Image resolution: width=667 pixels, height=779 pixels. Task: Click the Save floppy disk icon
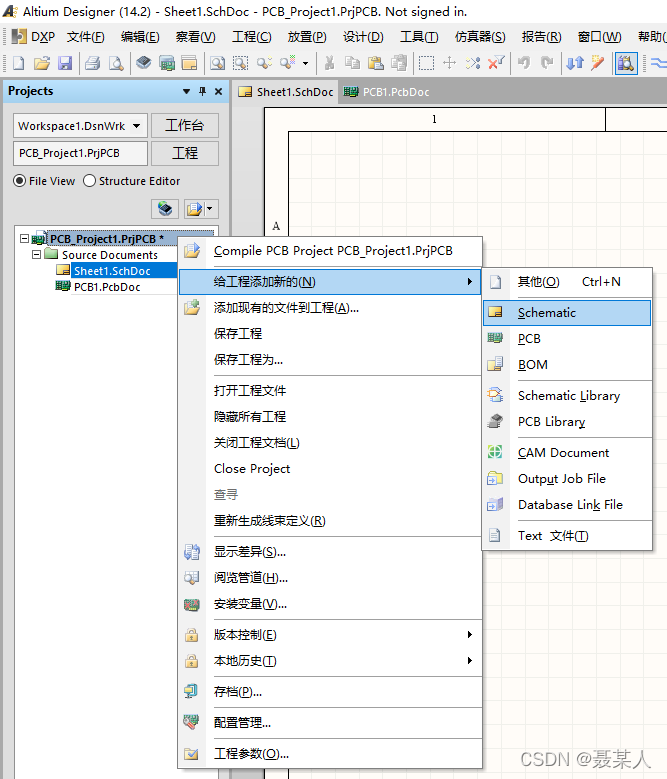tap(65, 63)
